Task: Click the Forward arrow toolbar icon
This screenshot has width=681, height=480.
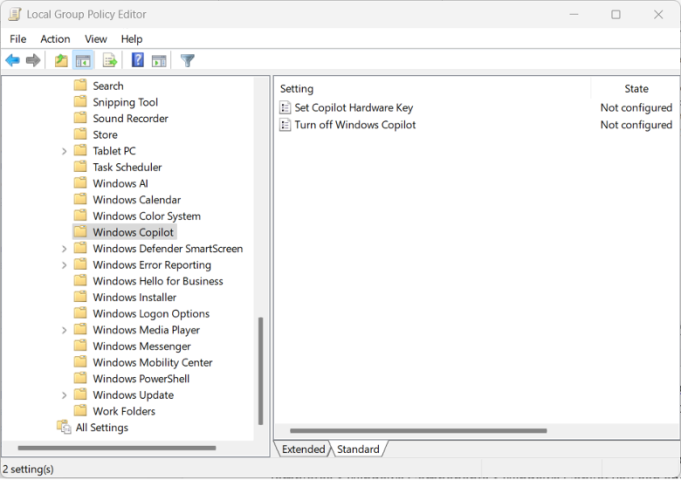Action: pos(33,61)
